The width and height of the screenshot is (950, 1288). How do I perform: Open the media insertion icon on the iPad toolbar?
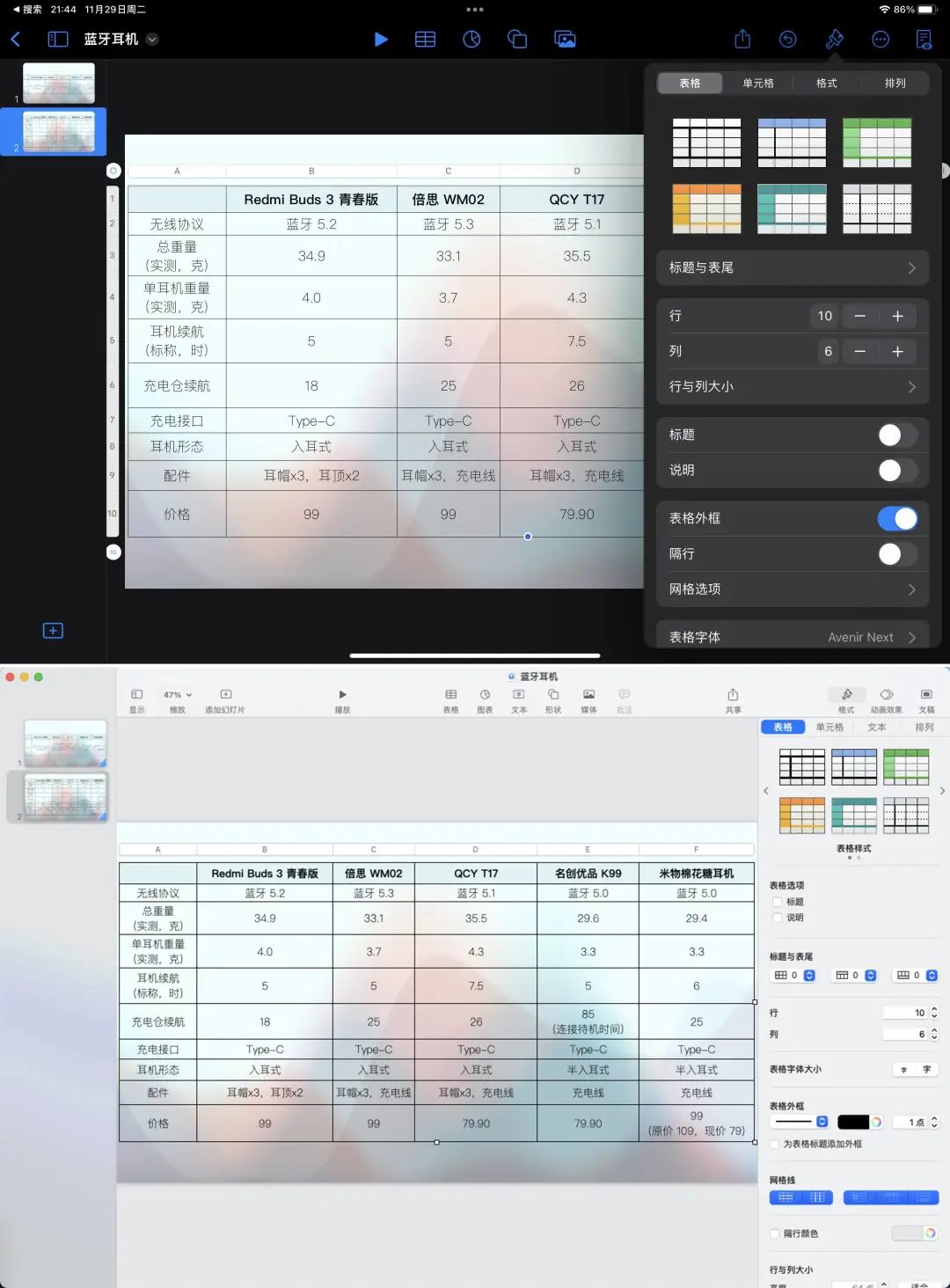(x=564, y=40)
